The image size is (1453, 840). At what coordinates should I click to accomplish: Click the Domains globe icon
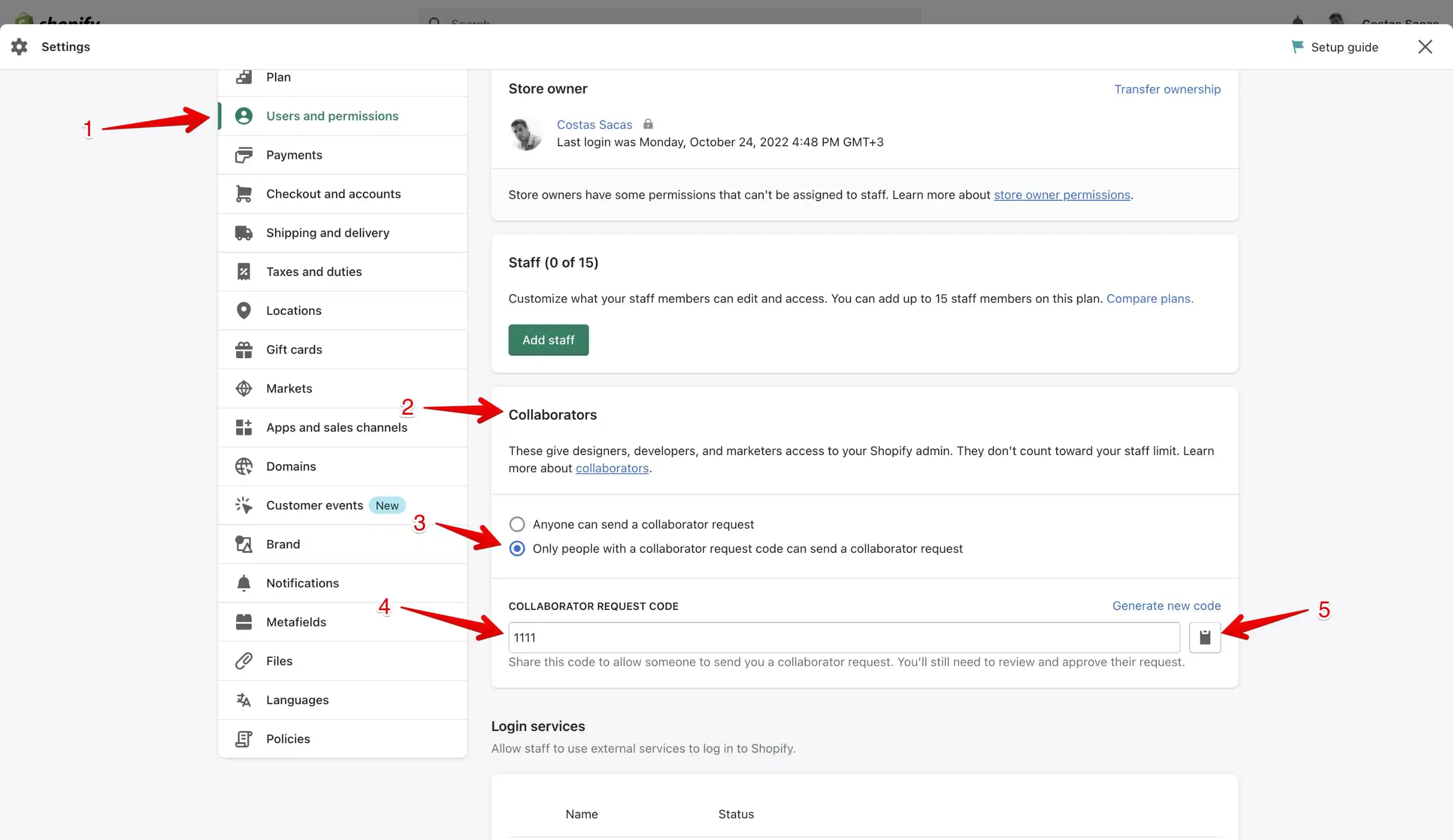[244, 466]
